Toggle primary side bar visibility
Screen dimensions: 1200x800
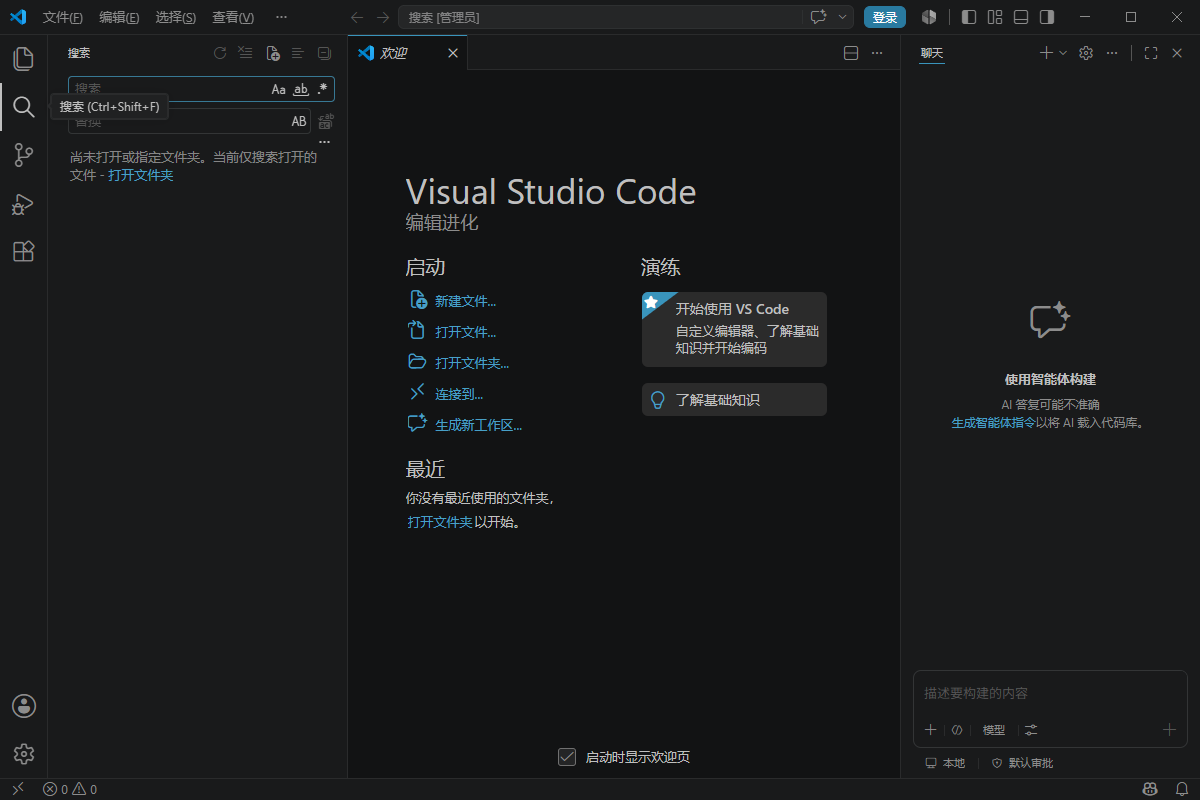[969, 17]
